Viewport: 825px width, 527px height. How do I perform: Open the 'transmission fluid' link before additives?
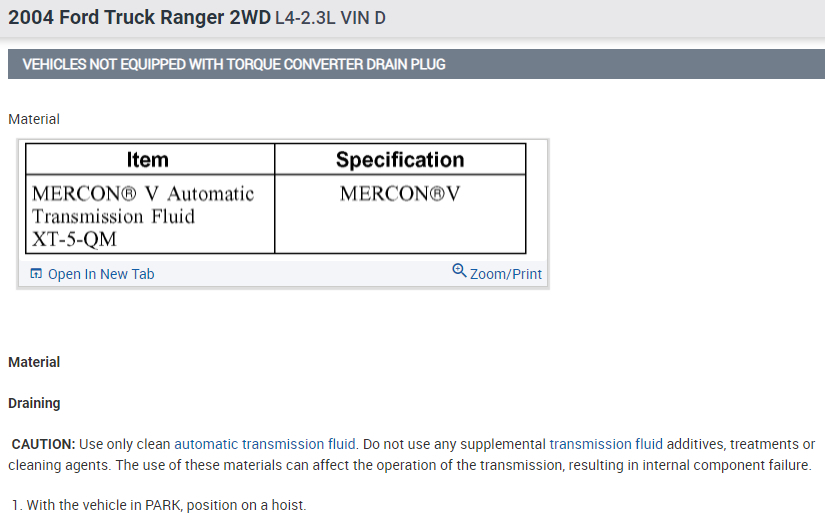click(x=605, y=444)
